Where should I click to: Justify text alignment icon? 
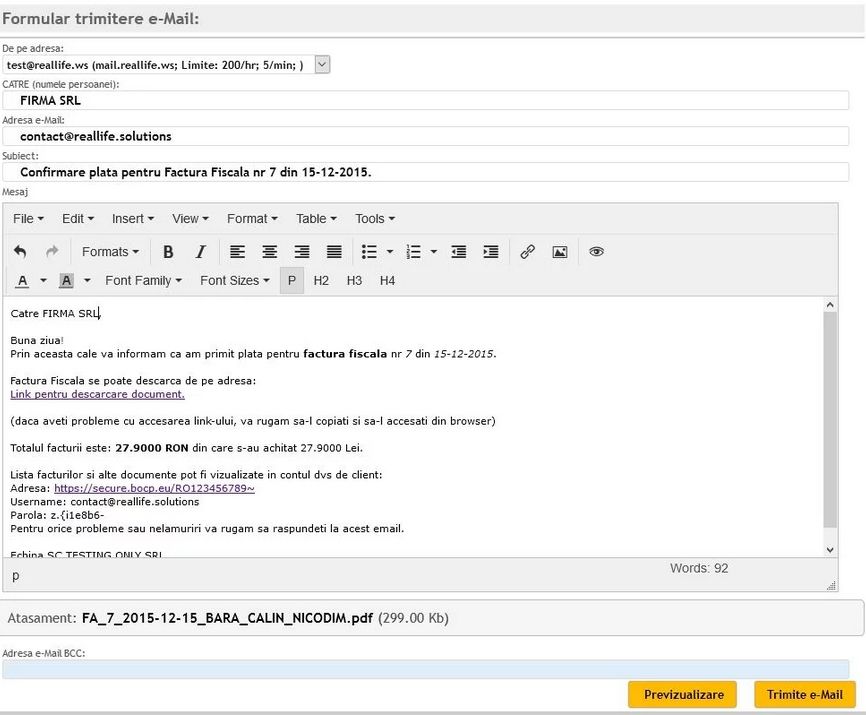pos(334,252)
